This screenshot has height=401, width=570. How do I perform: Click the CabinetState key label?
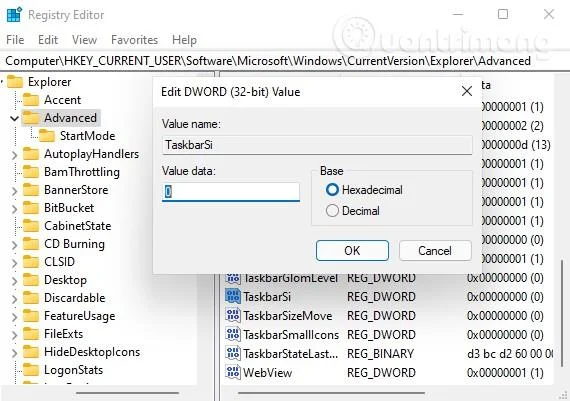coord(77,226)
